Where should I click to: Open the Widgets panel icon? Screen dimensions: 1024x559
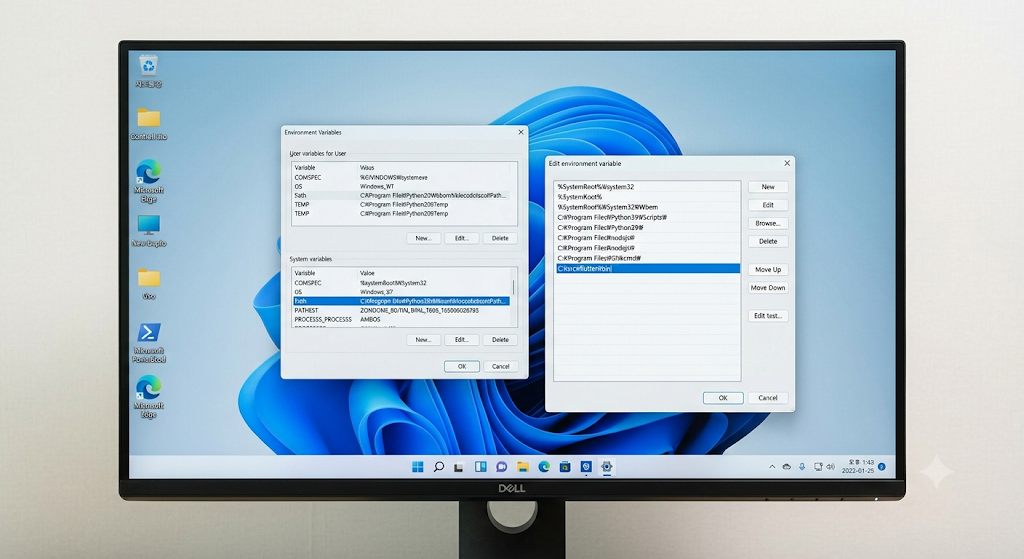click(x=481, y=467)
